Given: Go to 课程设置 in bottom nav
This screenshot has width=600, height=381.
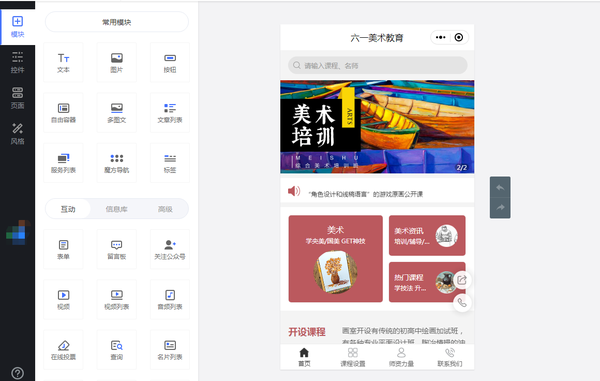Looking at the screenshot, I should pyautogui.click(x=353, y=357).
